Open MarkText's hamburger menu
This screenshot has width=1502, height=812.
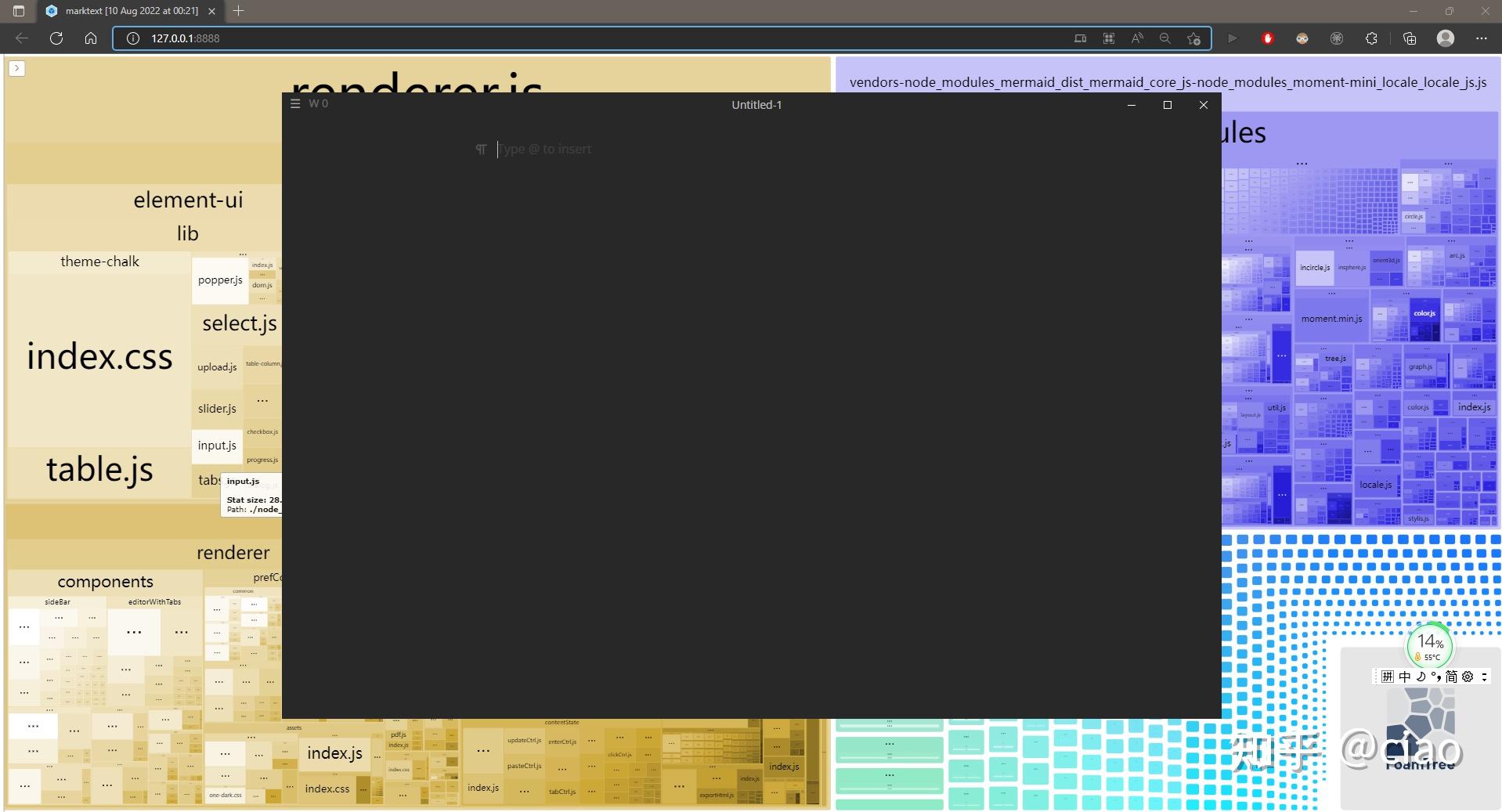click(295, 103)
